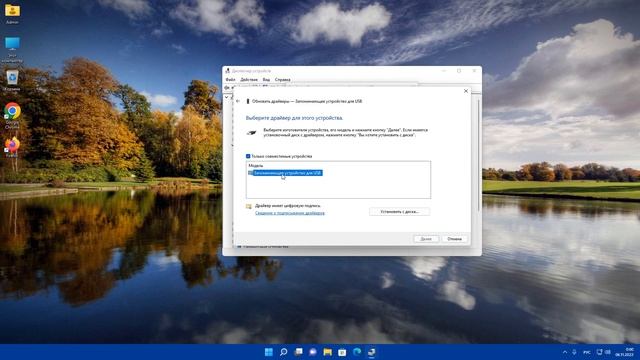Open Task View on the taskbar
This screenshot has height=360, width=640.
(298, 352)
